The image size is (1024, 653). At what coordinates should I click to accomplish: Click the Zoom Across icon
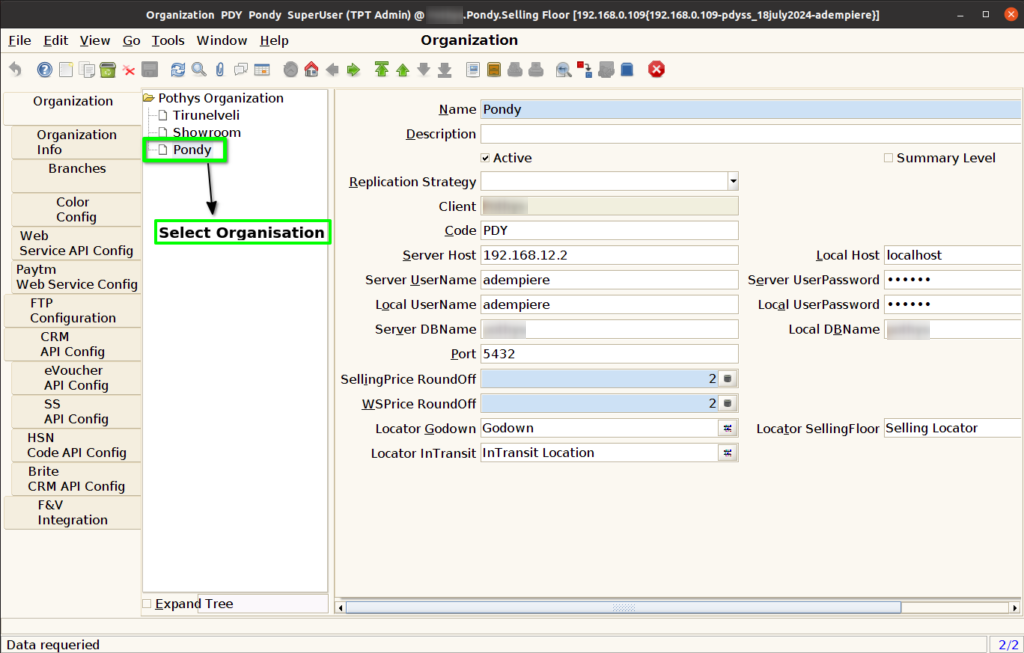(x=564, y=69)
